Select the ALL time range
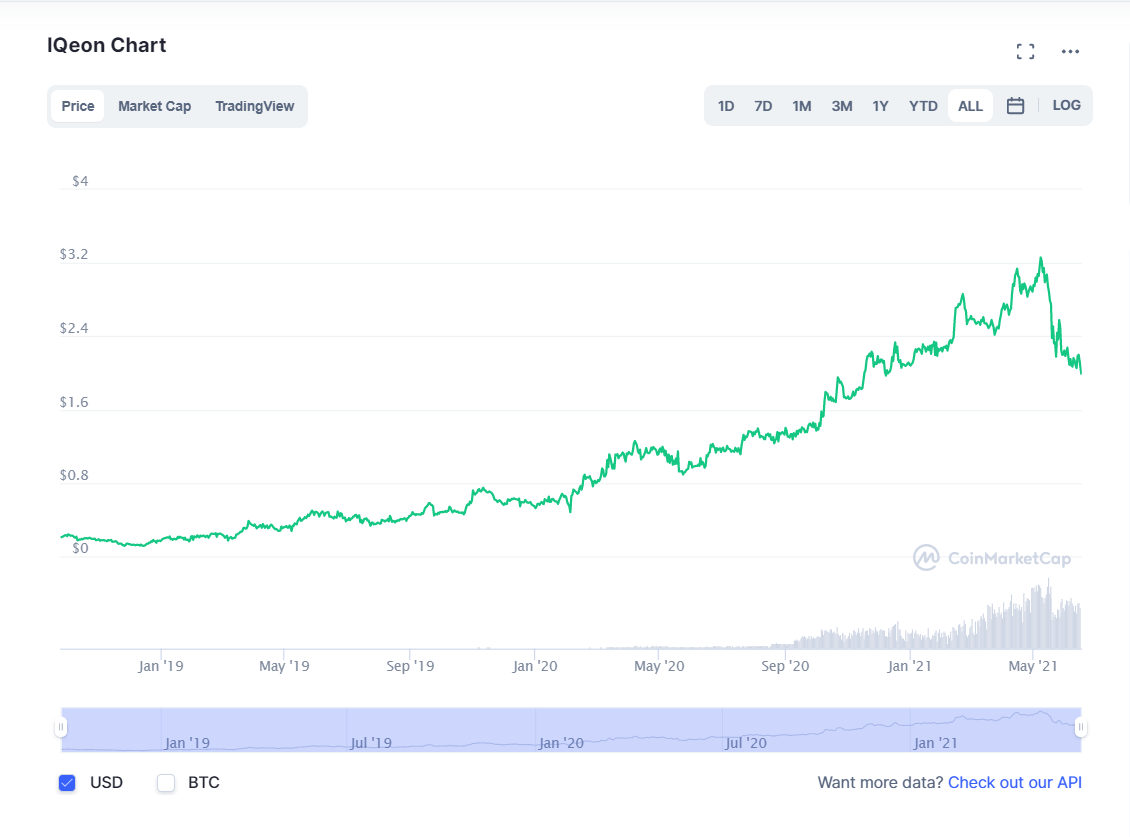This screenshot has height=837, width=1130. point(970,106)
